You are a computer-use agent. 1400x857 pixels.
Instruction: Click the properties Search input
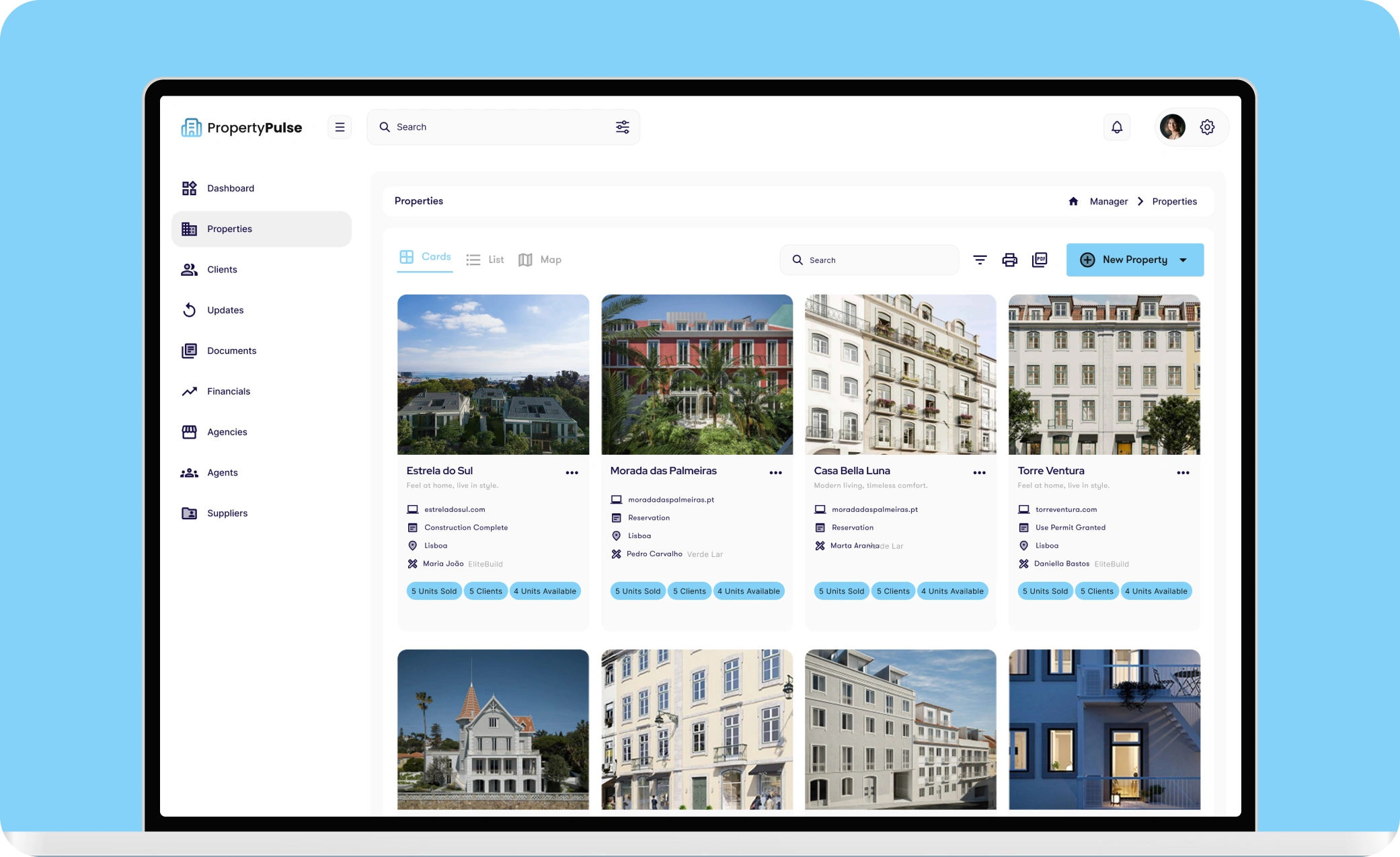pyautogui.click(x=869, y=260)
